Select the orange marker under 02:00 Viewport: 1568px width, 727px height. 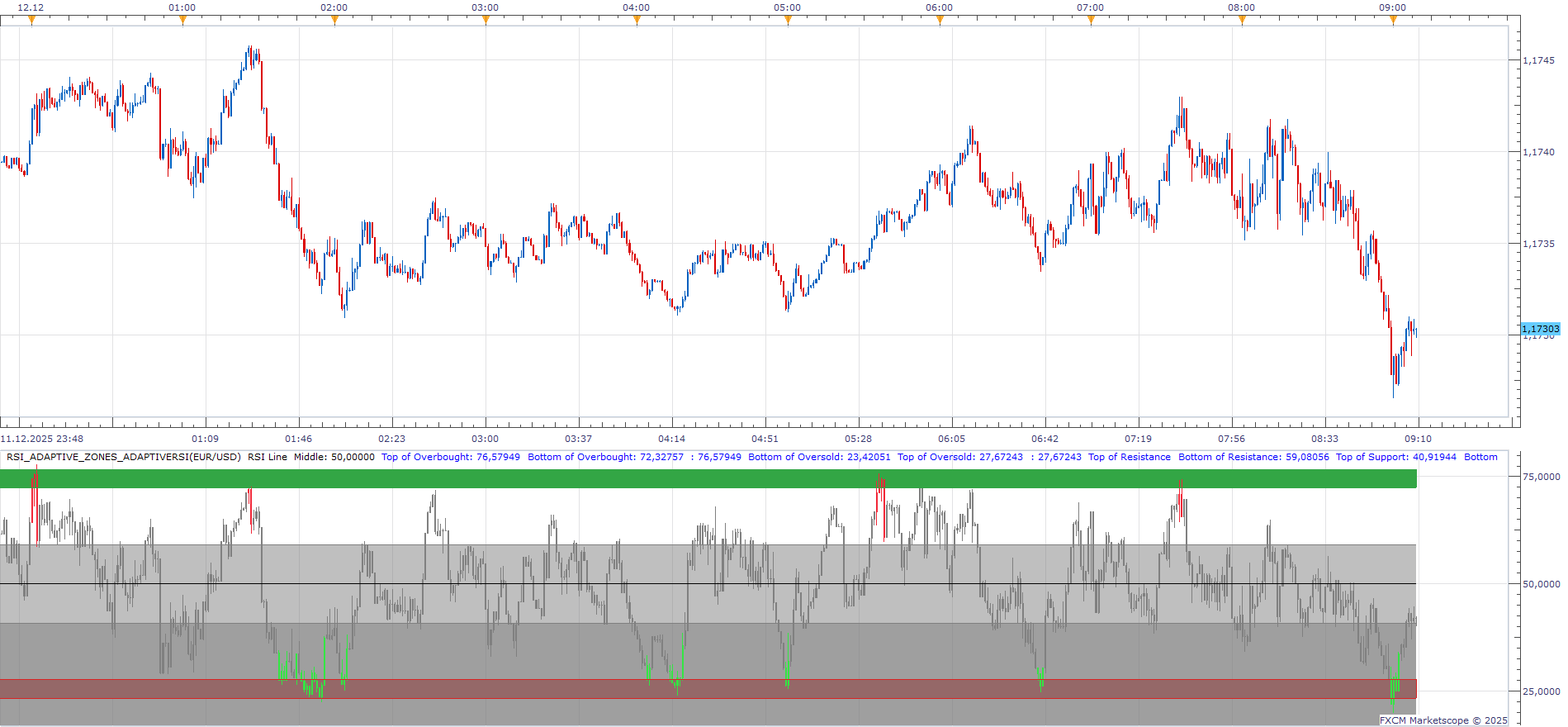(x=334, y=20)
